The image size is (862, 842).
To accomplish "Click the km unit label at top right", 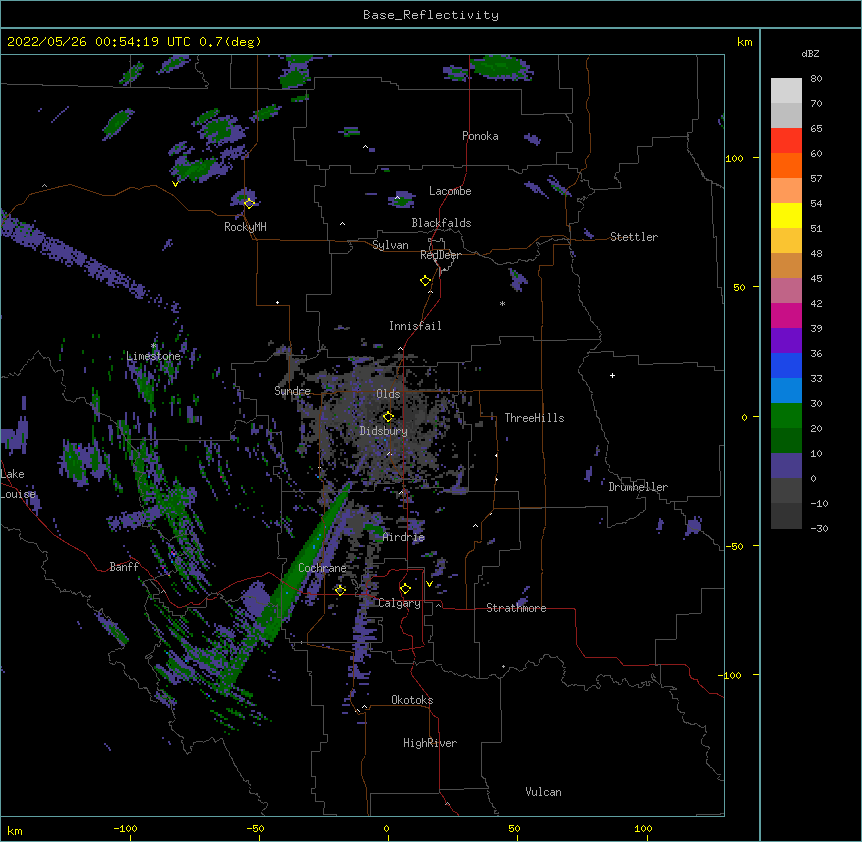I will coord(745,42).
